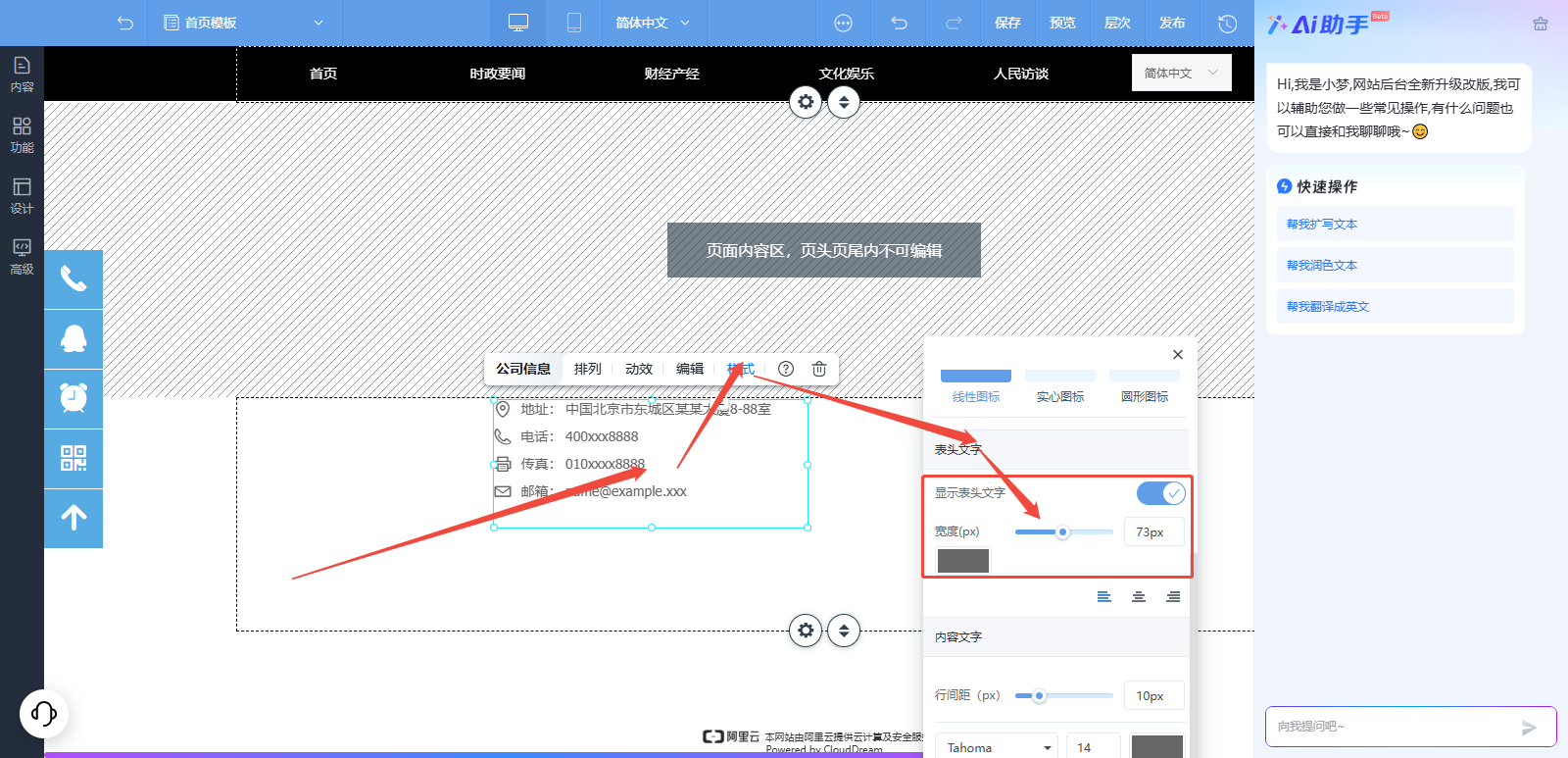Click the 时政要闻 navigation menu item

pos(498,74)
